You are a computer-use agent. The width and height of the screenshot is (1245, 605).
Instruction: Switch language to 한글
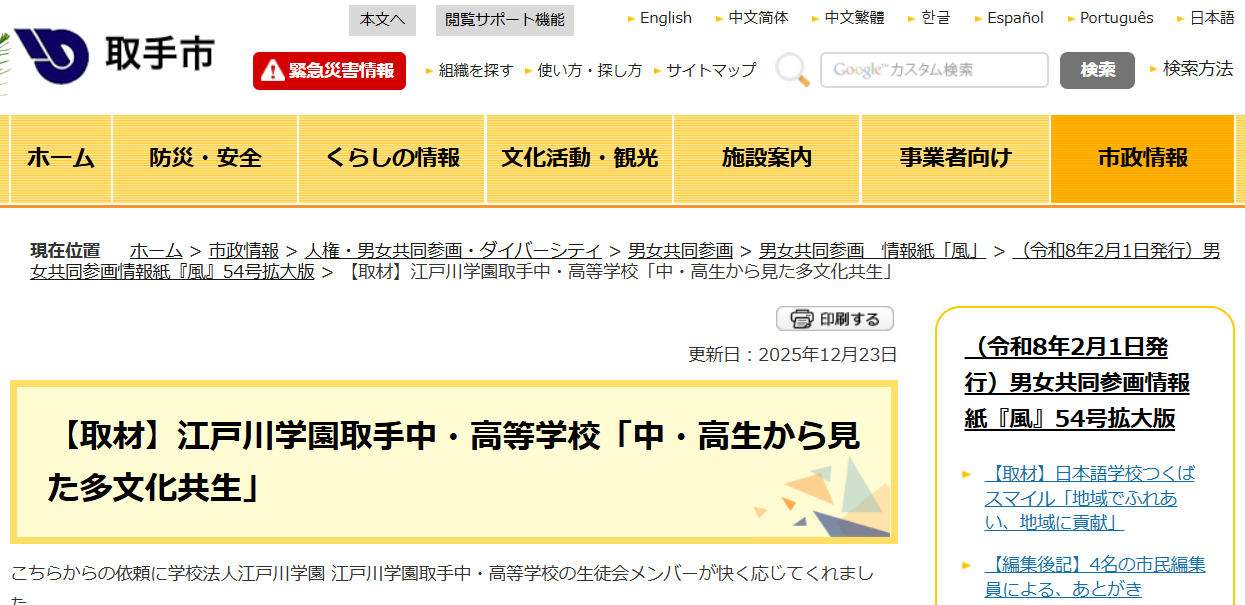[935, 18]
